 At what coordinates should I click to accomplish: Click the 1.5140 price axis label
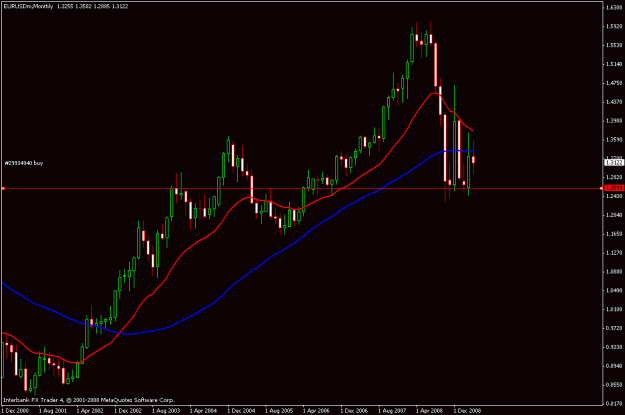(615, 64)
